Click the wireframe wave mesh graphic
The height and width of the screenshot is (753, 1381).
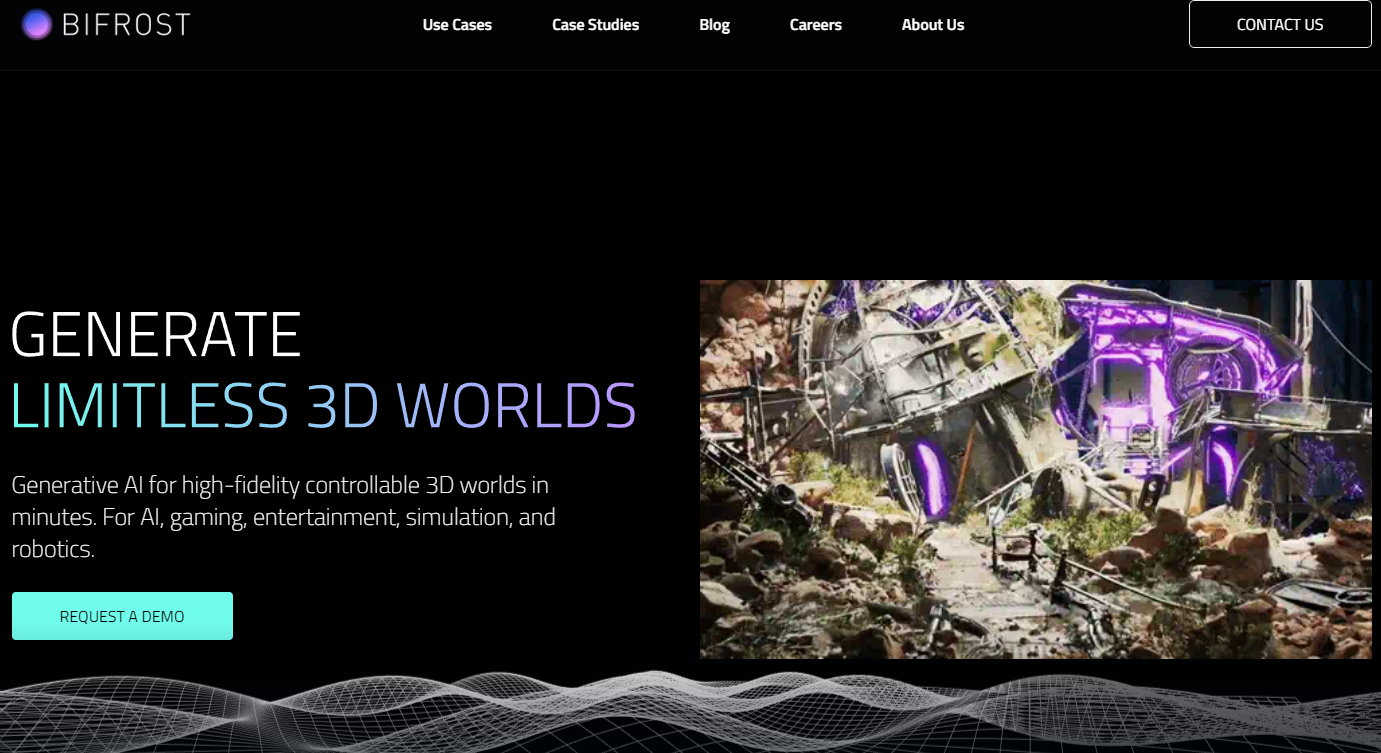[x=690, y=712]
